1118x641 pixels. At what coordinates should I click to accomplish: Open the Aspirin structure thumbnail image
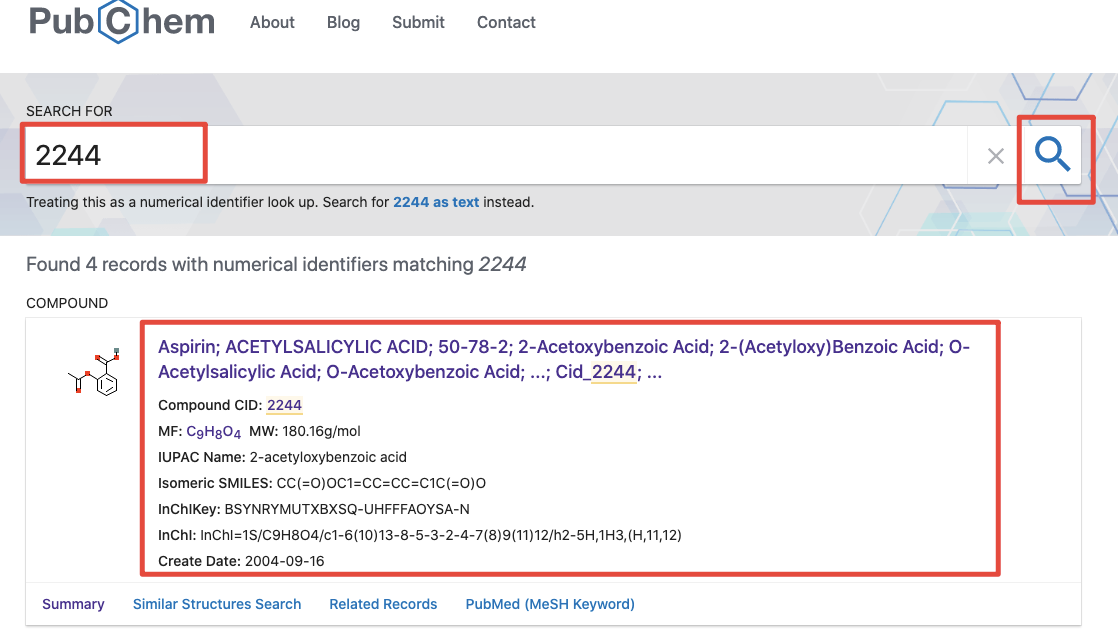tap(93, 372)
